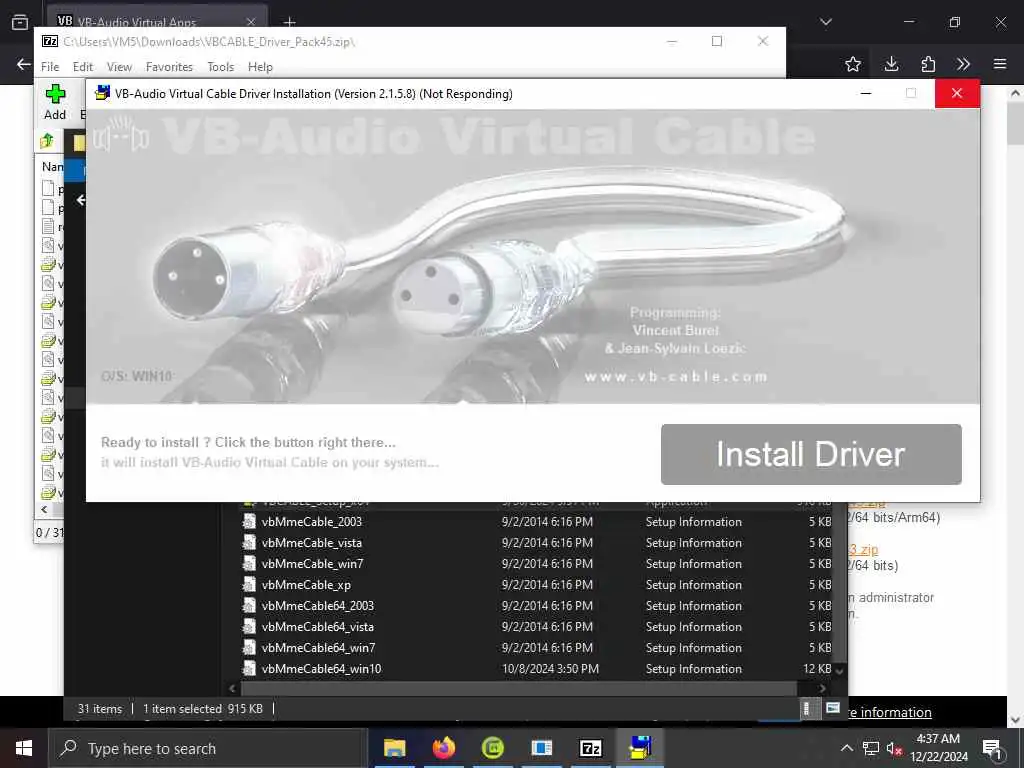This screenshot has height=768, width=1024.
Task: Click 7-Zip up-folder icon
Action: pos(47,141)
